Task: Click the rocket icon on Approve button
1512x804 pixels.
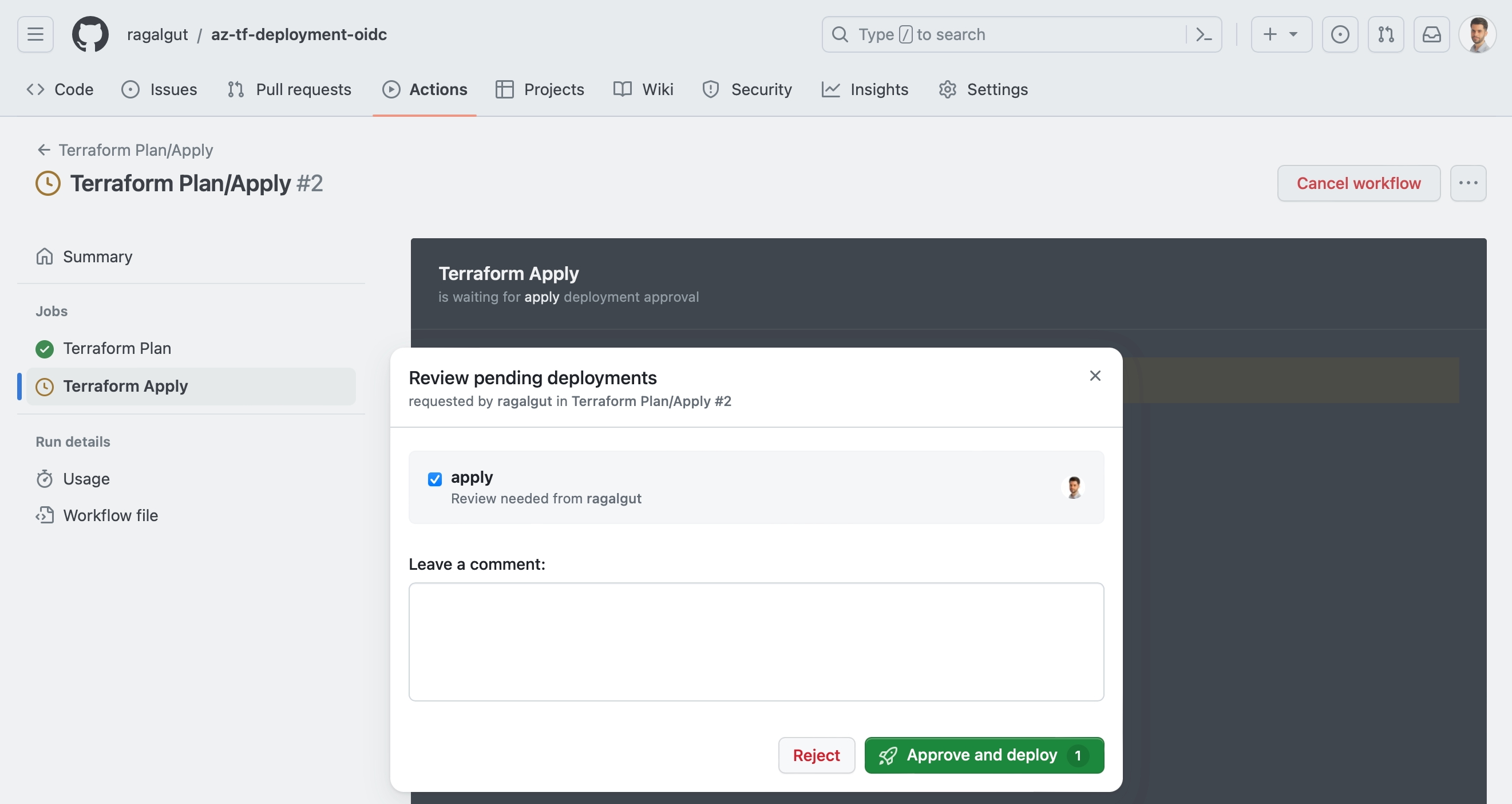Action: click(888, 755)
